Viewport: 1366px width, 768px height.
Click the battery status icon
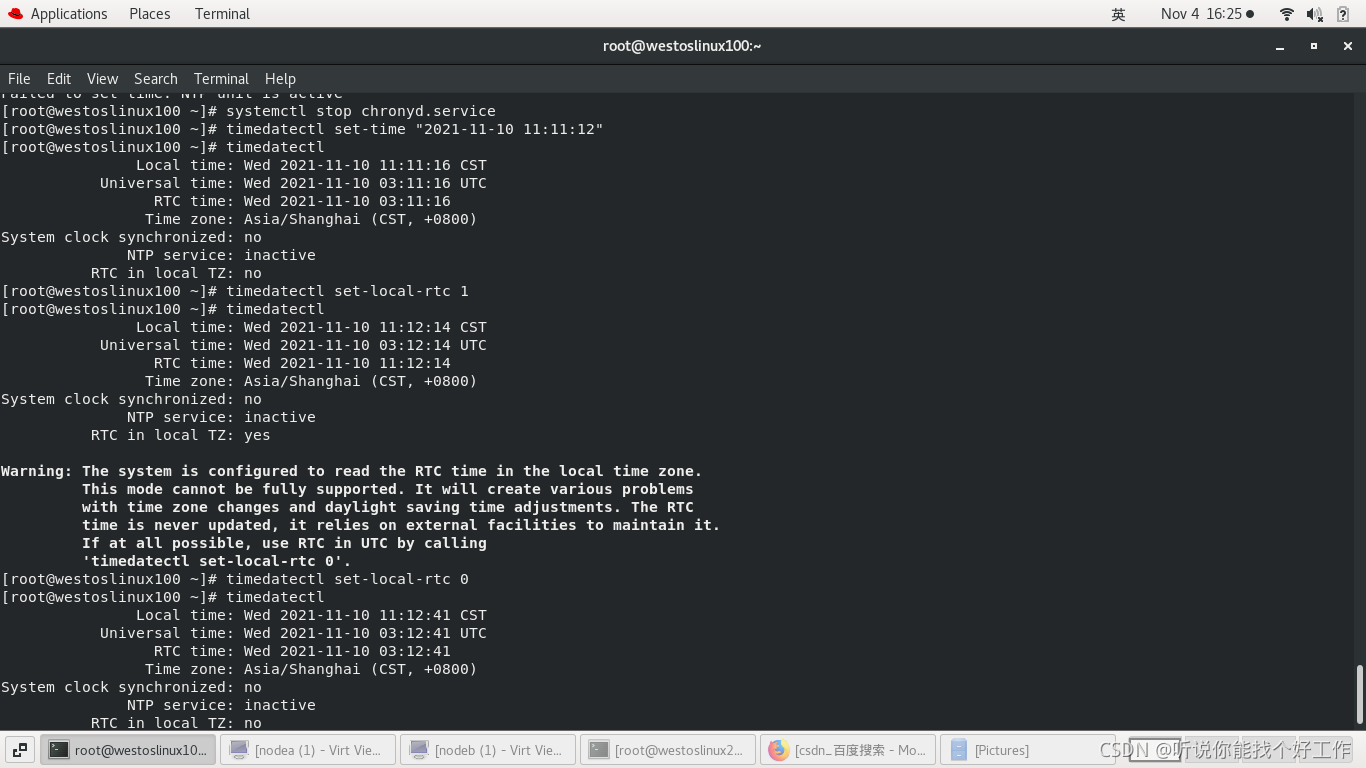point(1343,14)
